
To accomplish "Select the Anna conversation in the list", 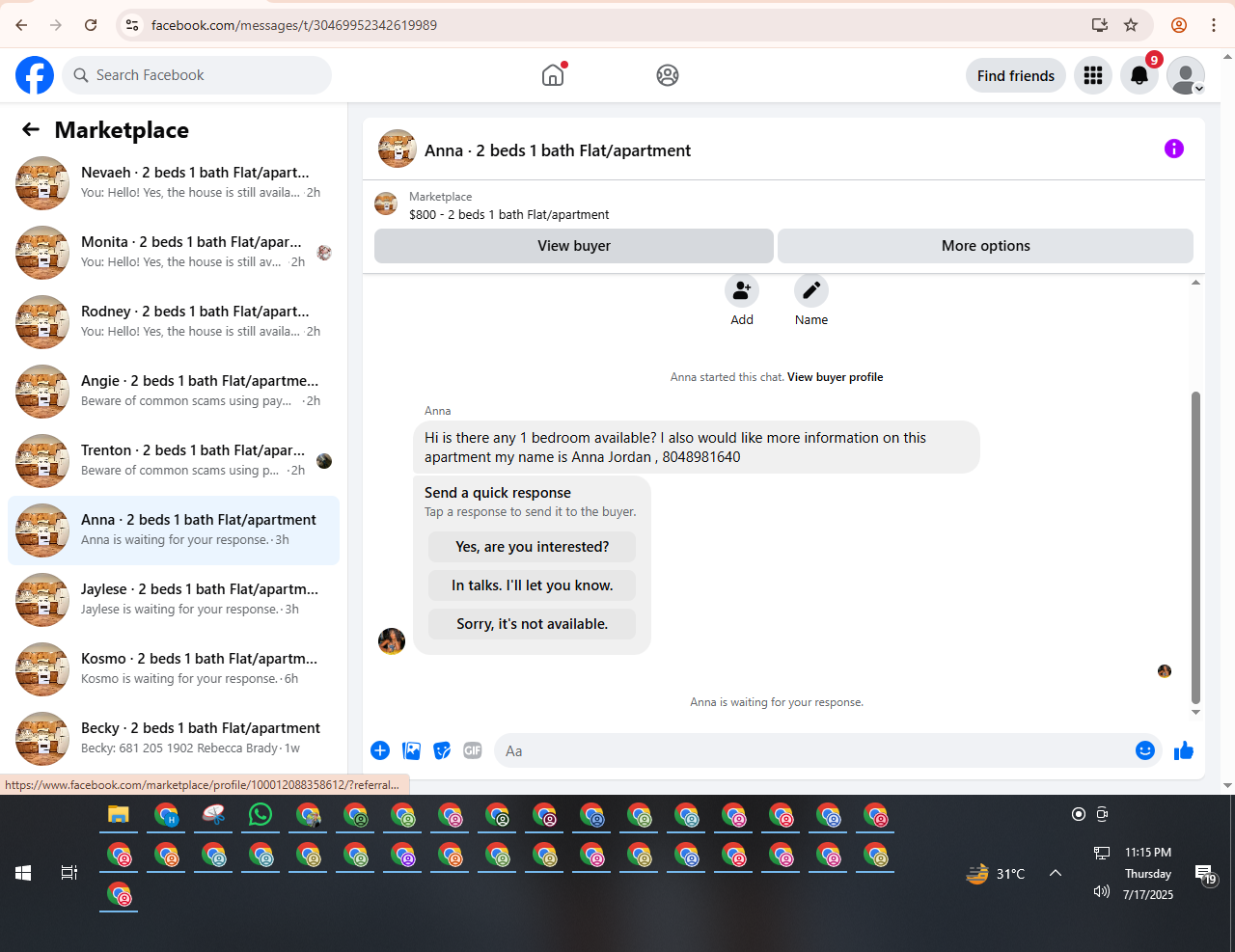I will (x=174, y=530).
